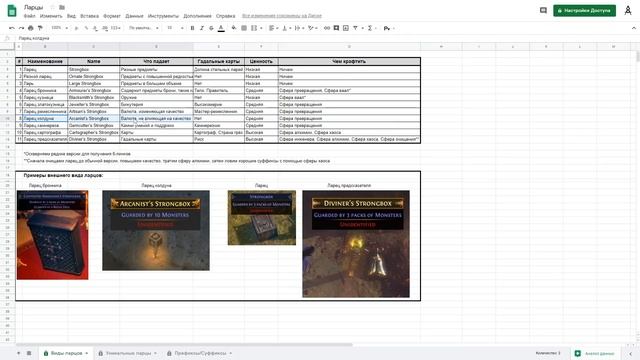Open the comment history icon
Viewport: 640px width, 360px height.
[543, 11]
